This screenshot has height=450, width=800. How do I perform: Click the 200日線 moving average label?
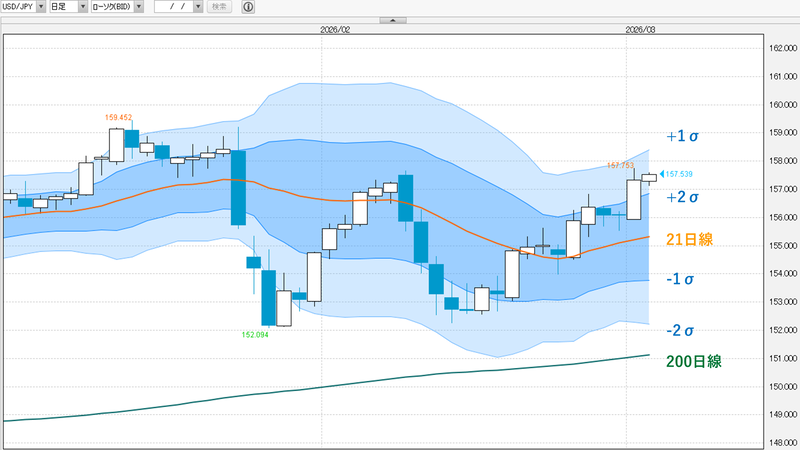click(x=694, y=361)
